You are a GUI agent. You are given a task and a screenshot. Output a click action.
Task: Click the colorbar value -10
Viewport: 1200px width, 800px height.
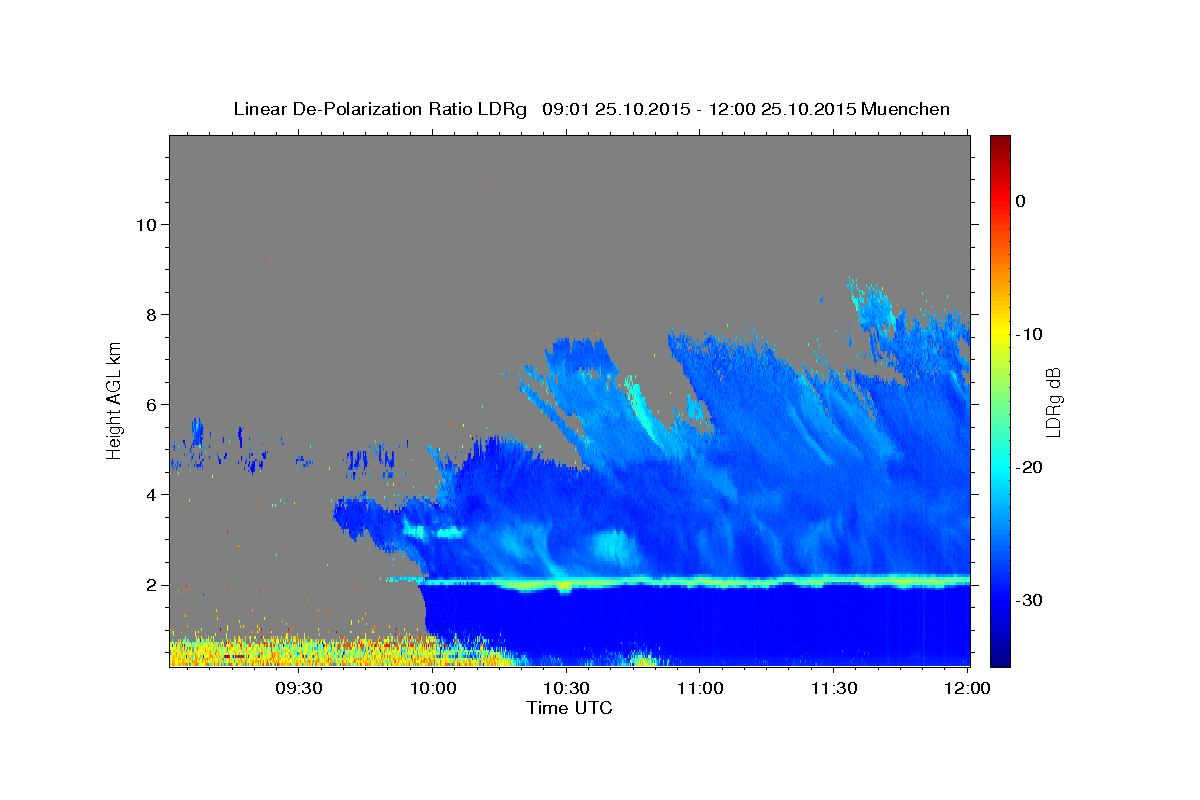(1029, 334)
